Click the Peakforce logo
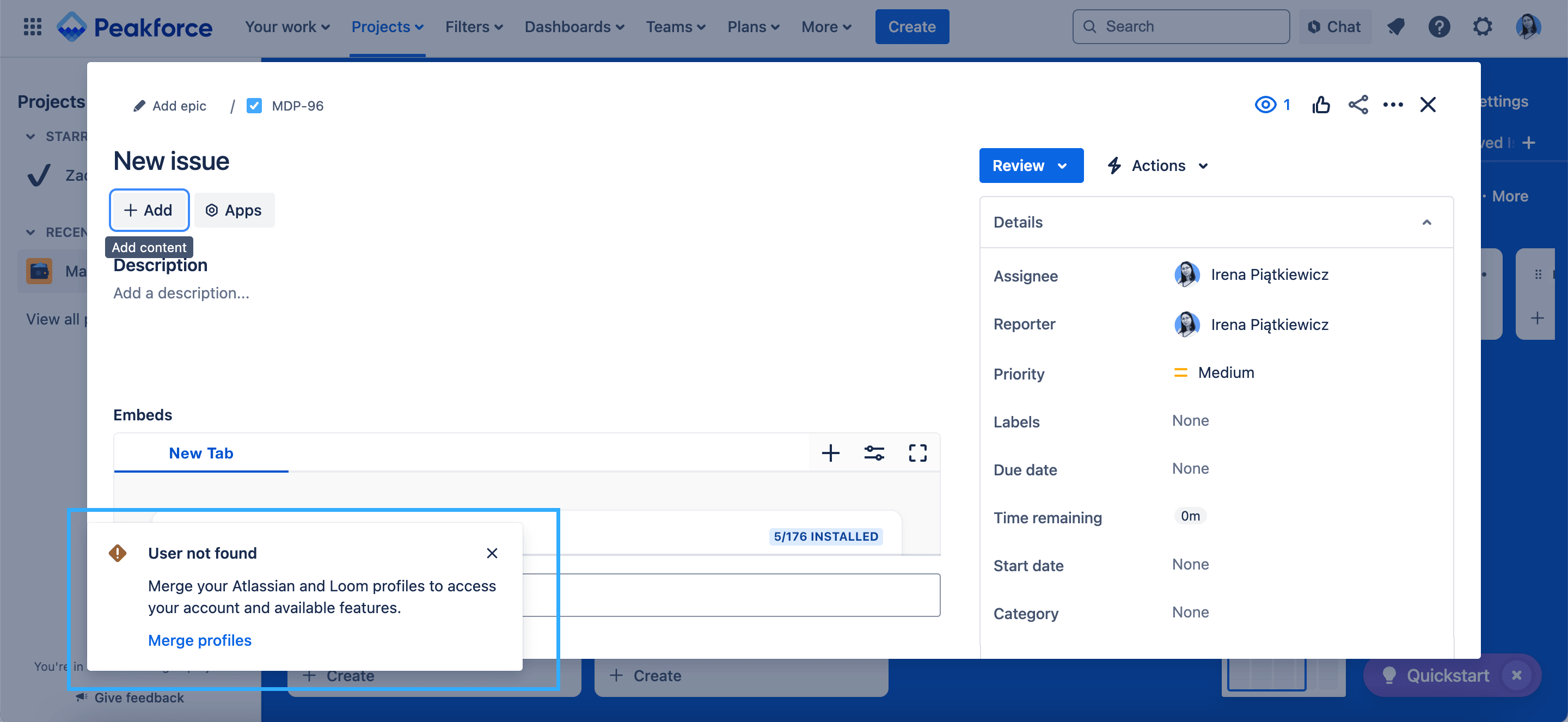1568x722 pixels. coord(134,27)
